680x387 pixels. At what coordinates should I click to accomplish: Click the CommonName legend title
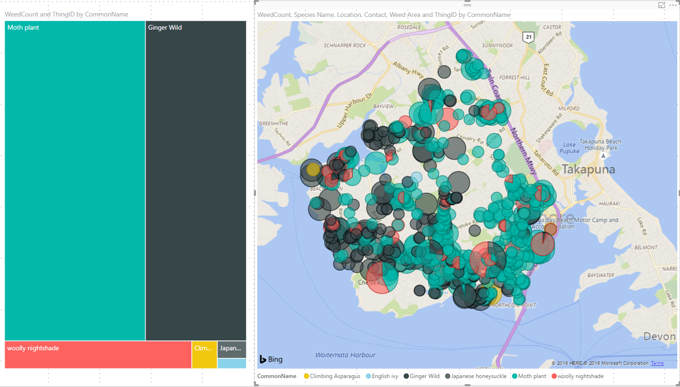276,376
